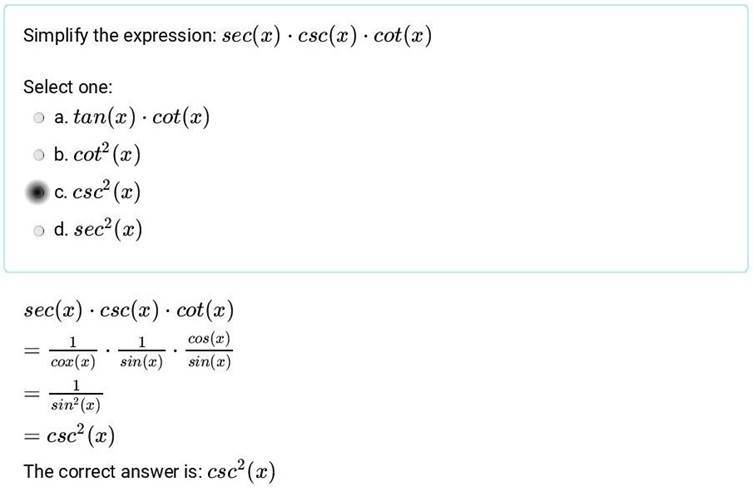The width and height of the screenshot is (753, 492).
Task: Click the csc²(x) text in option c
Action: tap(107, 192)
